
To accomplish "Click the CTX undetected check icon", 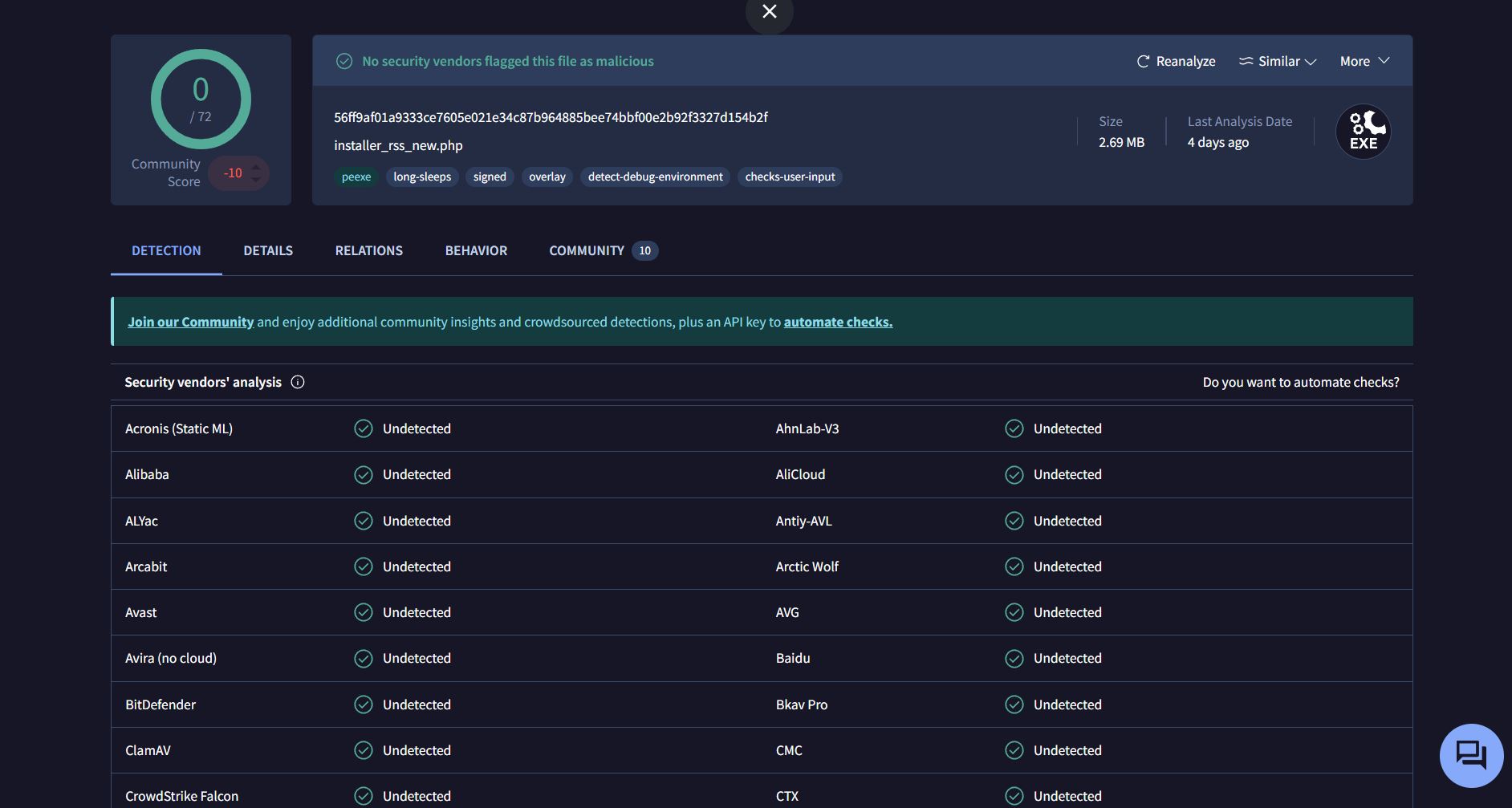I will (x=1014, y=796).
